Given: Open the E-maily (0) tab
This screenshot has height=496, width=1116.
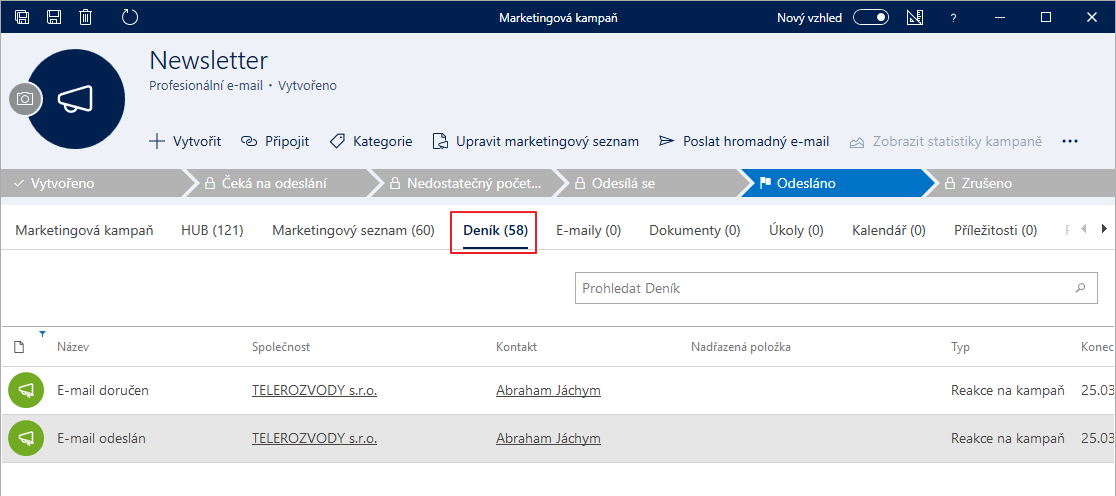Looking at the screenshot, I should (x=589, y=231).
